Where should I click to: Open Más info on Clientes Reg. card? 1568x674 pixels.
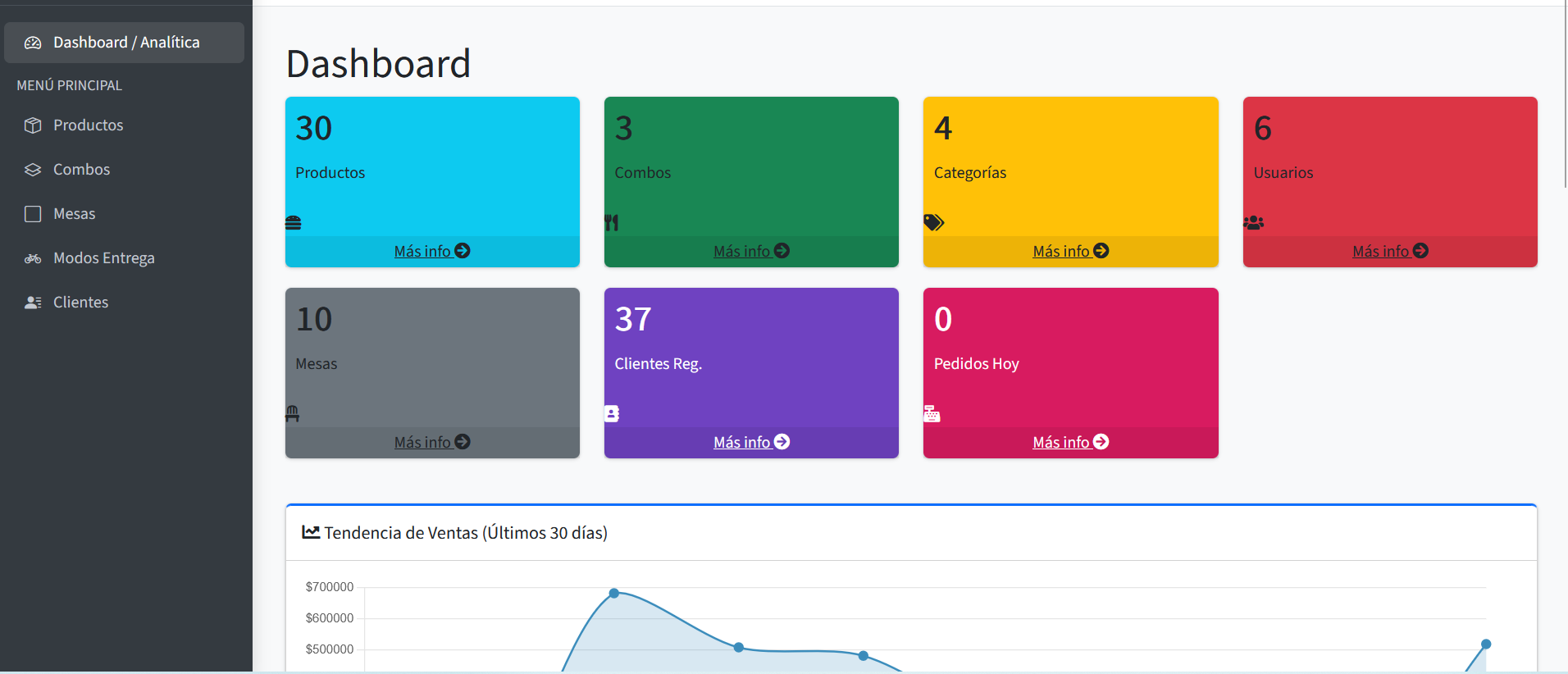tap(751, 442)
